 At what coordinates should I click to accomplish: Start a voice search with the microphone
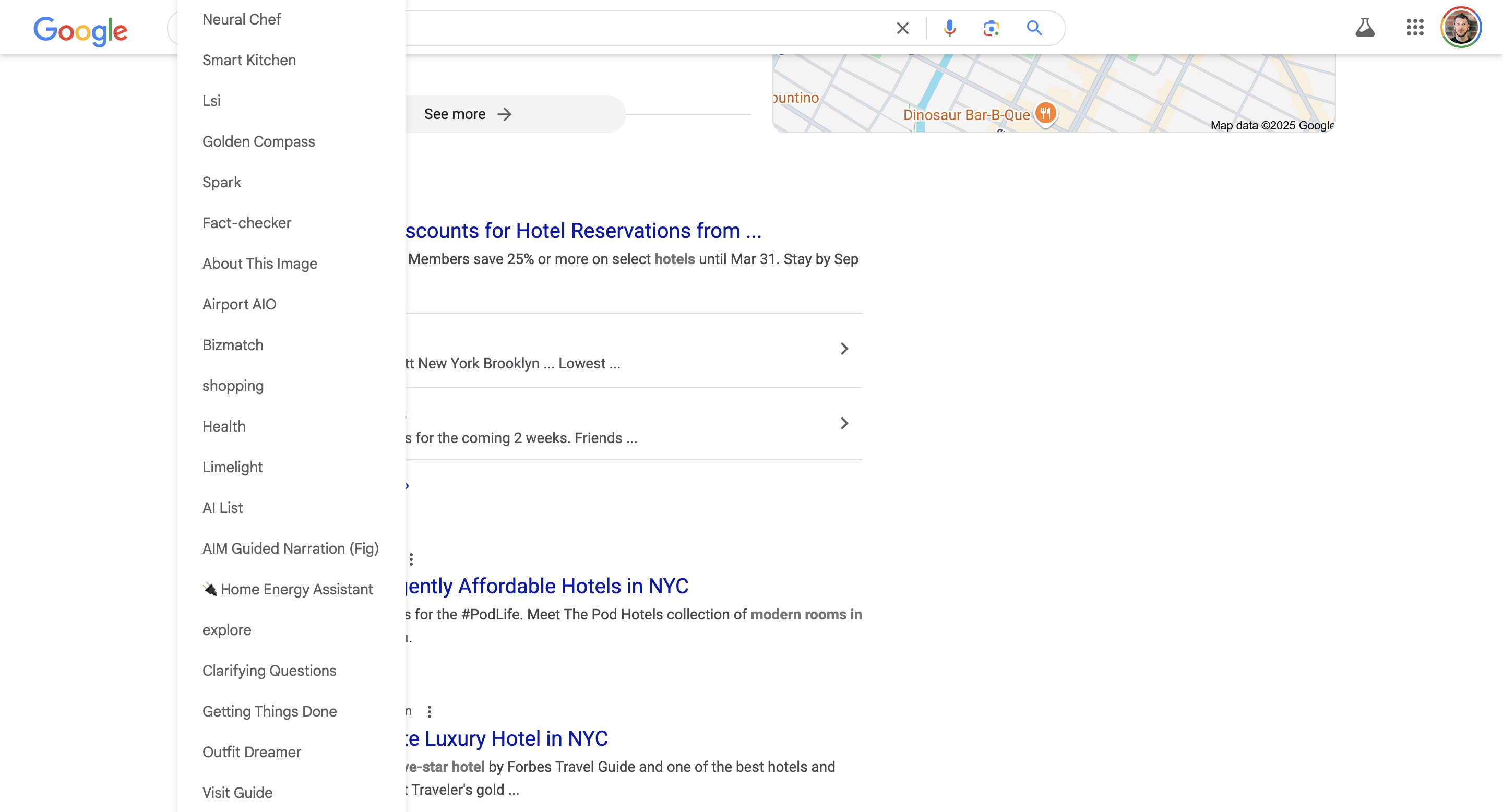pos(949,28)
